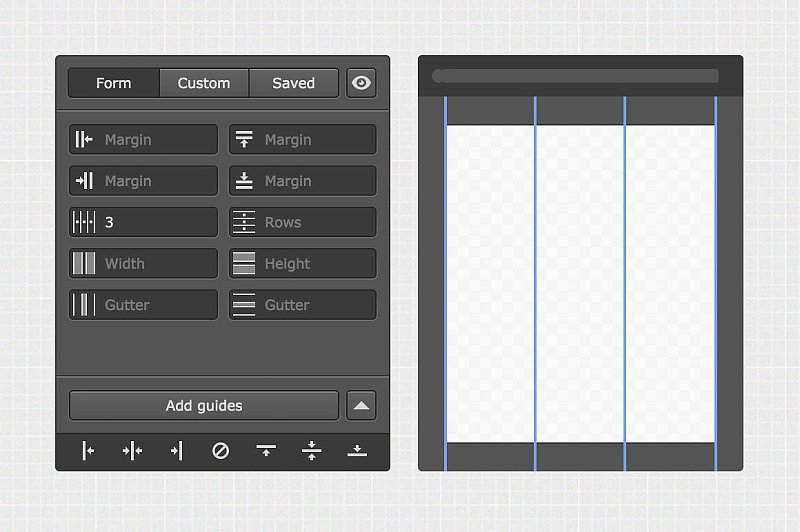Open the Custom tab
The width and height of the screenshot is (800, 532).
coord(204,83)
